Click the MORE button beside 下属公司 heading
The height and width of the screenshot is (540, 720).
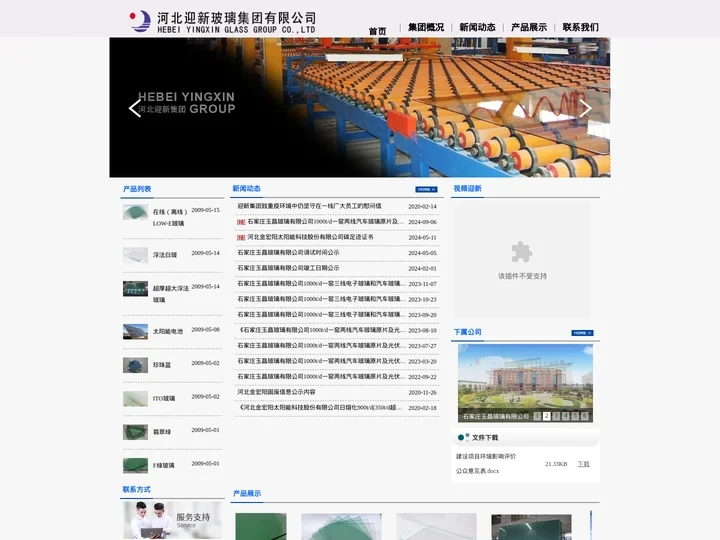[582, 333]
